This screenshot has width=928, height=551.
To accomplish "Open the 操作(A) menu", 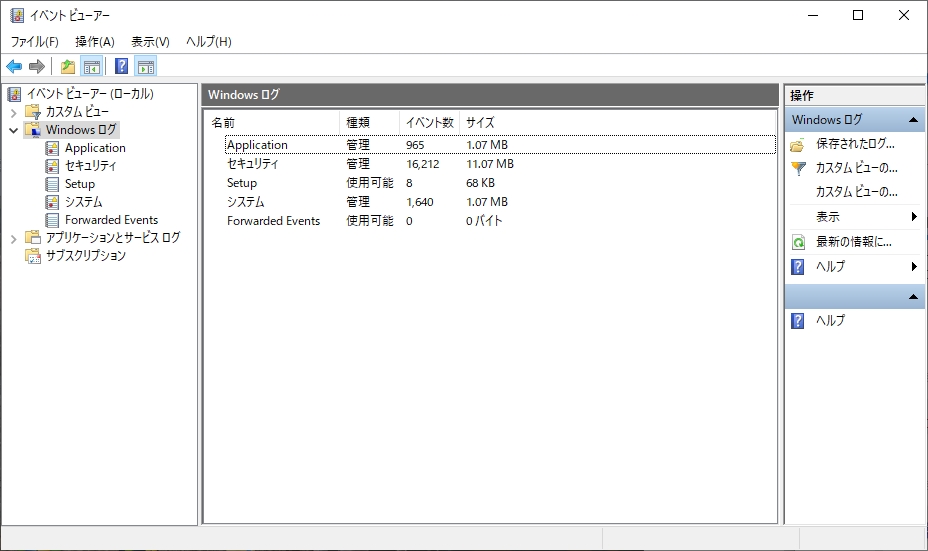I will [95, 41].
